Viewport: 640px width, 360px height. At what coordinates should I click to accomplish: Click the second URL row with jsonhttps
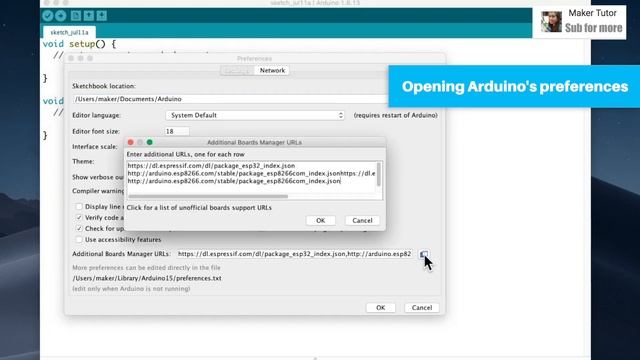251,173
